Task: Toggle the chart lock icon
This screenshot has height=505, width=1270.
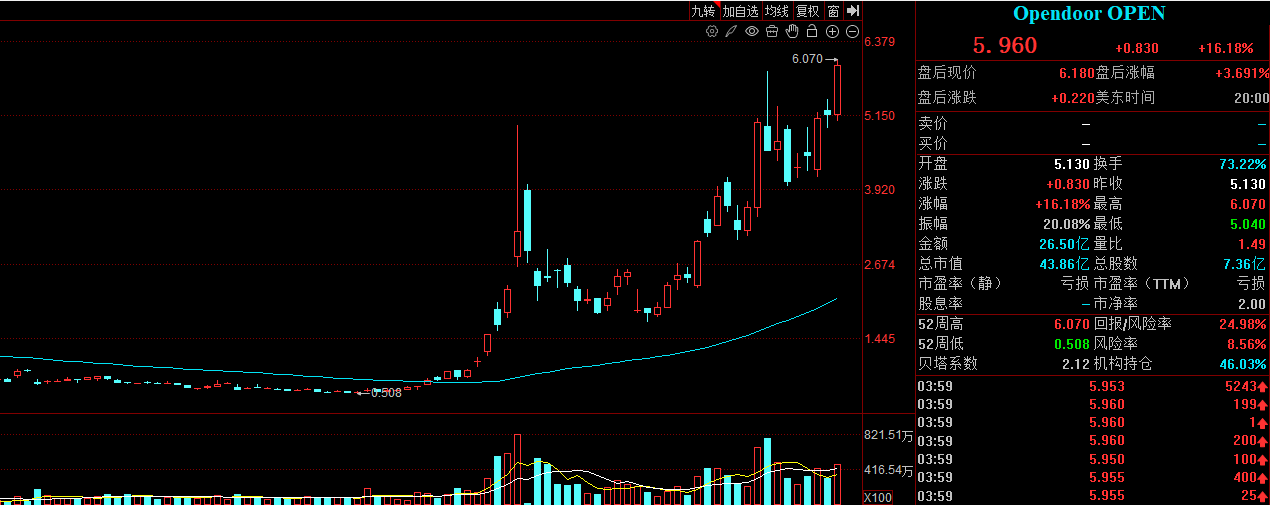Action: coord(812,32)
